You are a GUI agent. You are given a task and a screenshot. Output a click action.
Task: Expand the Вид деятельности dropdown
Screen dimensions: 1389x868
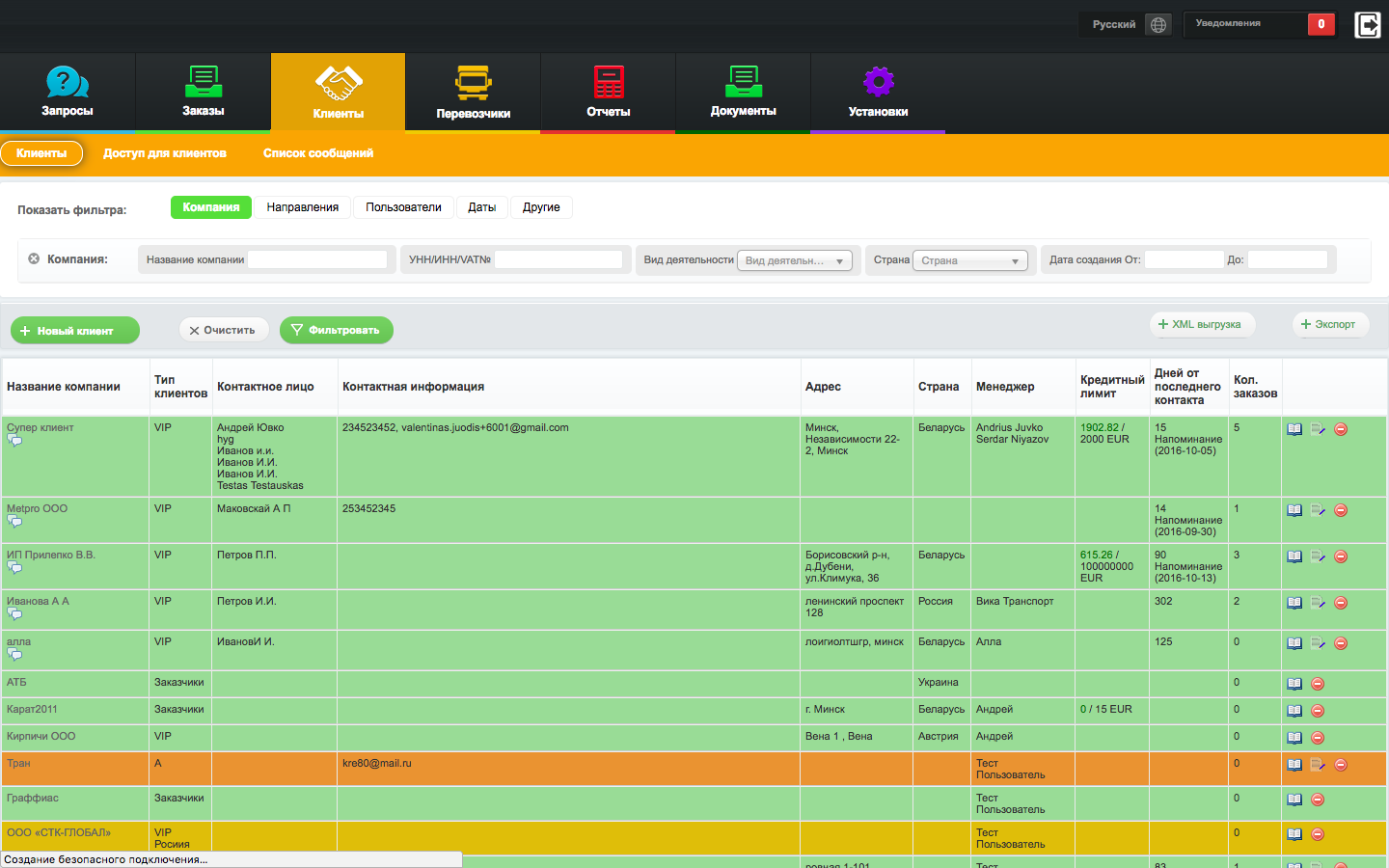[794, 260]
